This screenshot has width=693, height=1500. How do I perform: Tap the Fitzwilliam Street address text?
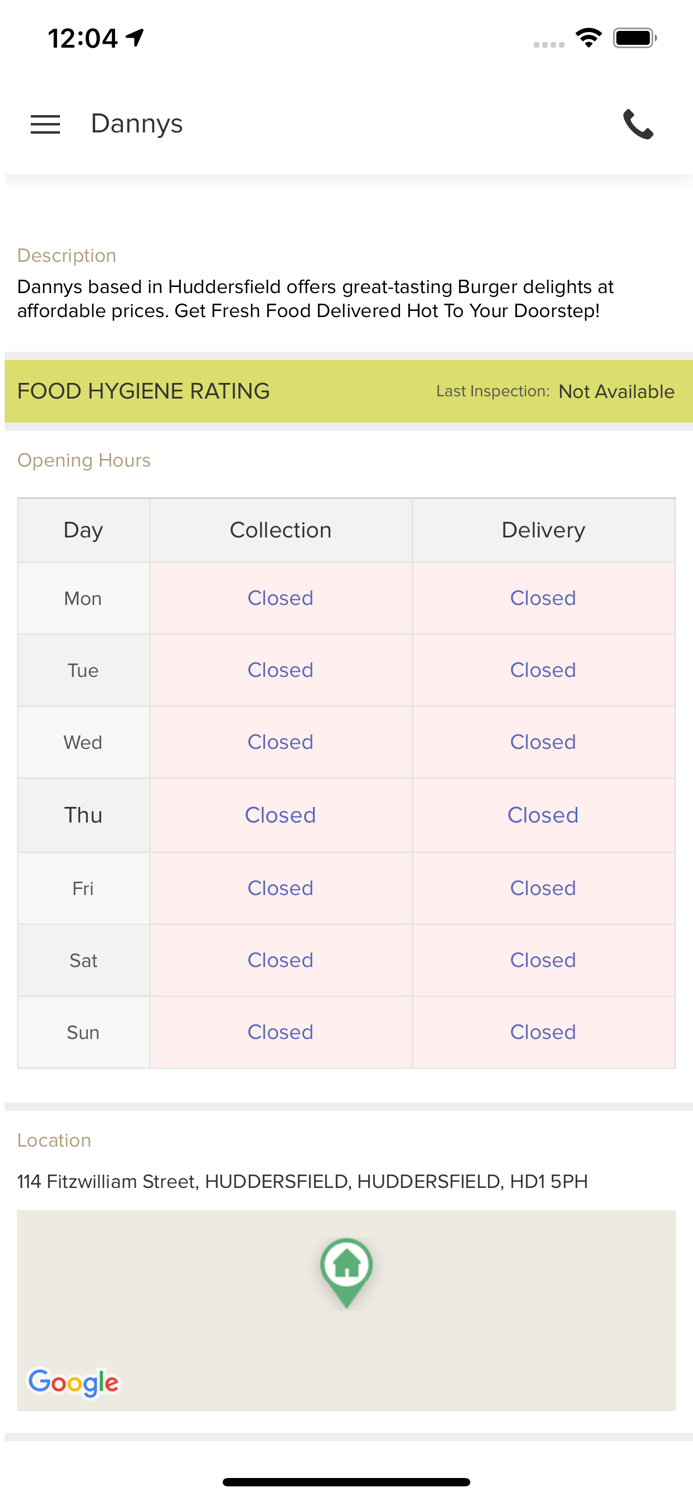tap(302, 1182)
